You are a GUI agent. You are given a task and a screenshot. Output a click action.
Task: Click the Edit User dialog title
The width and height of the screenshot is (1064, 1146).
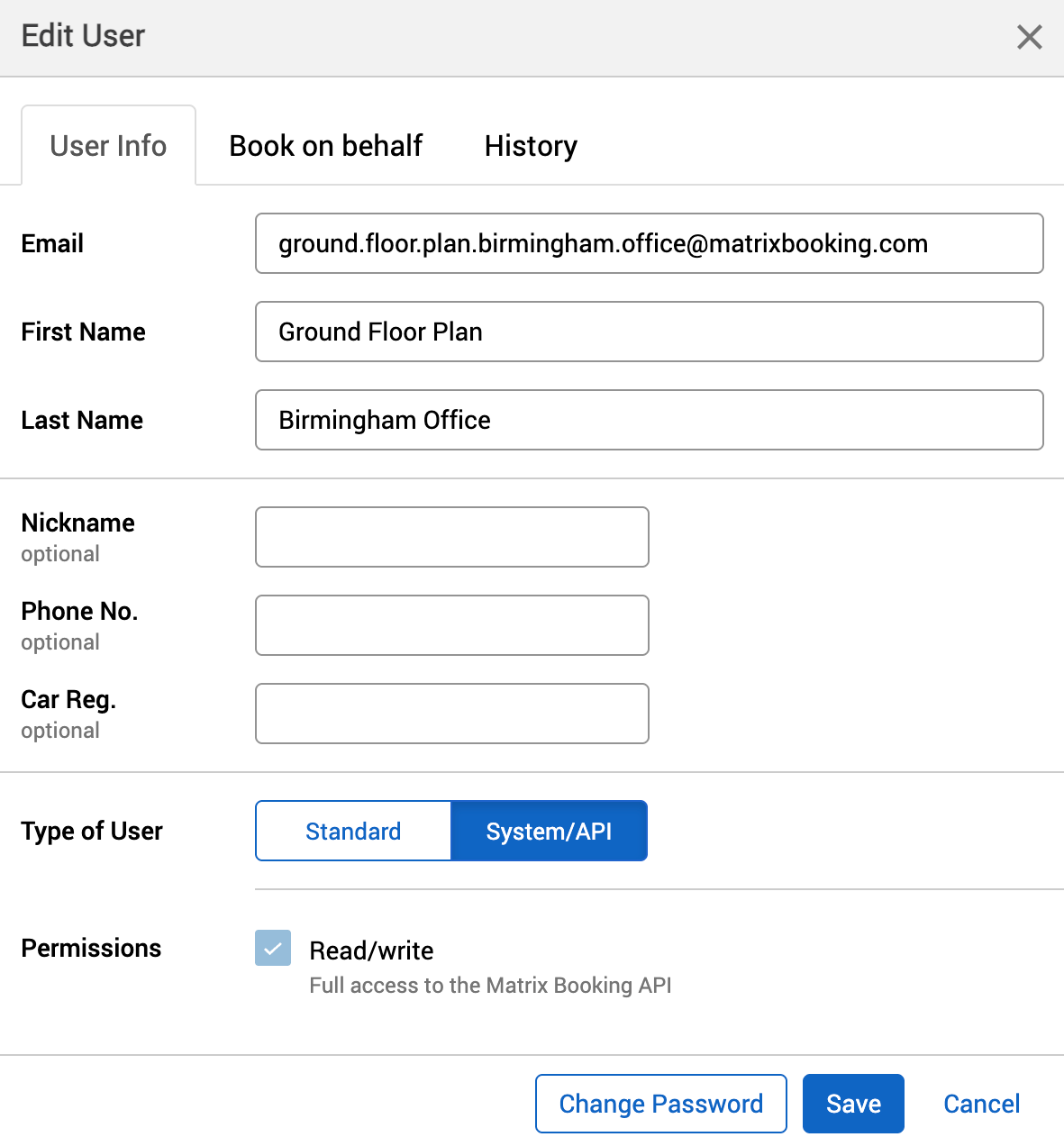[x=83, y=36]
